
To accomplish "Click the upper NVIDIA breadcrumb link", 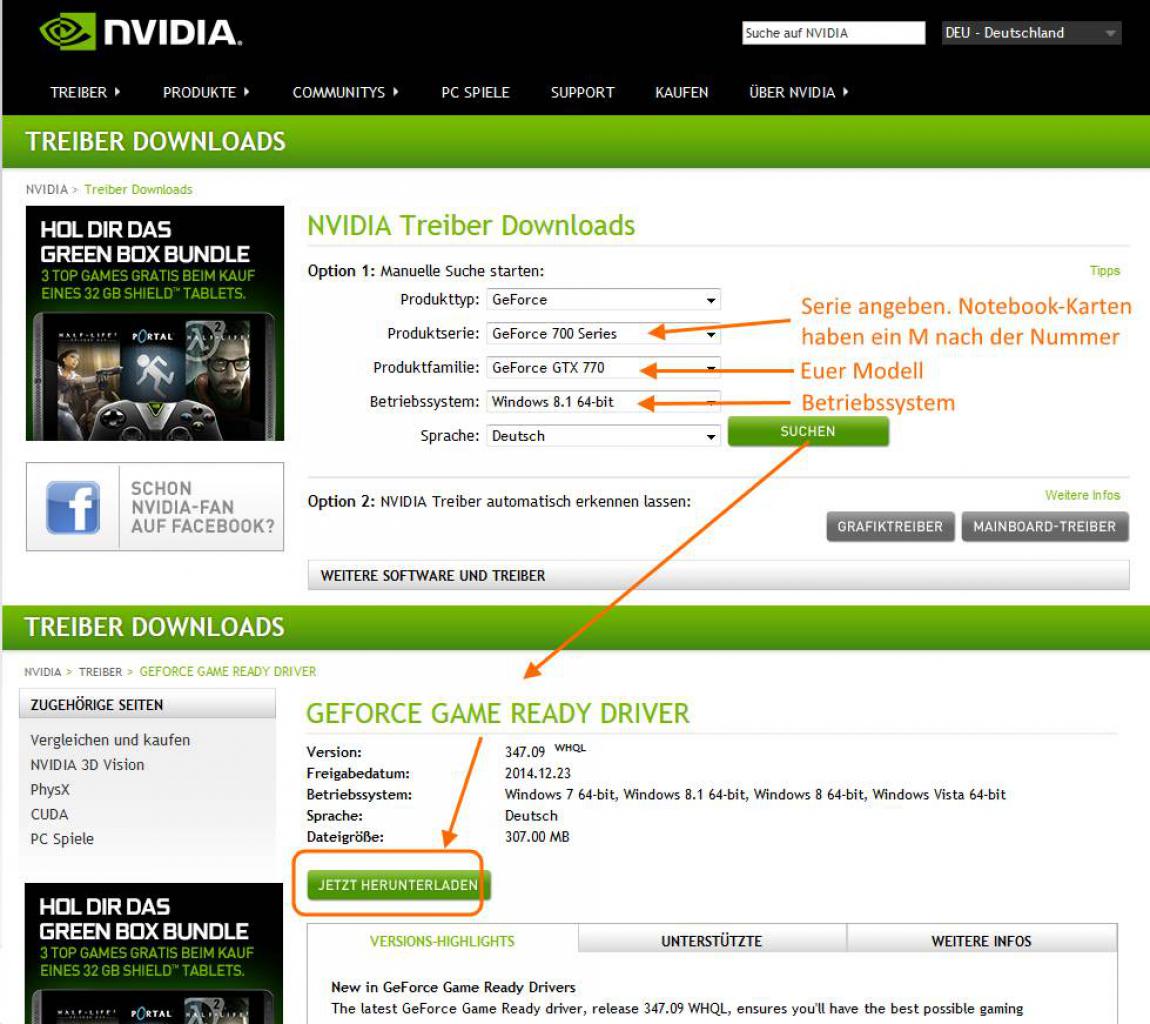I will pos(46,189).
